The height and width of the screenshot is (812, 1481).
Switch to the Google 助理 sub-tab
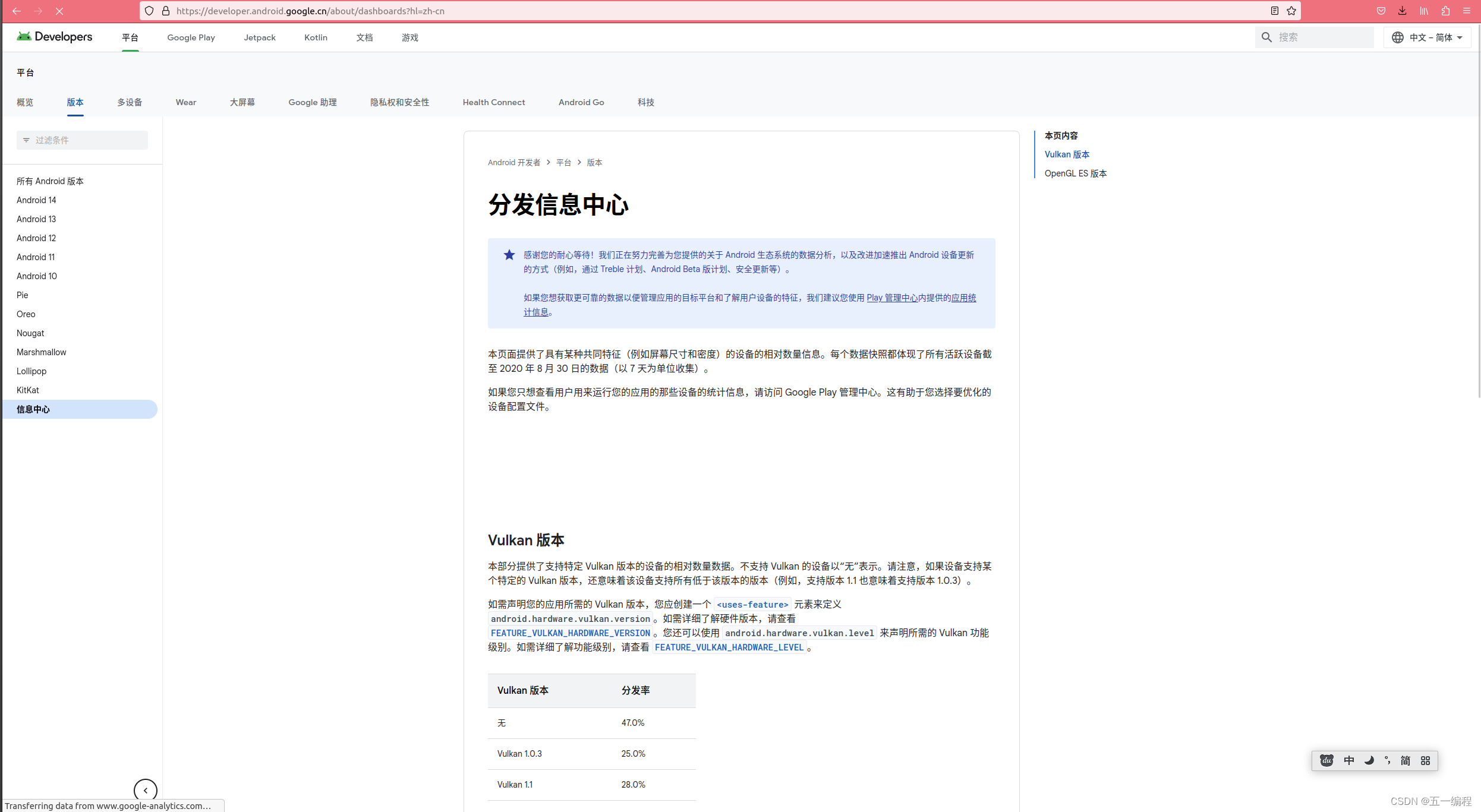(x=313, y=102)
